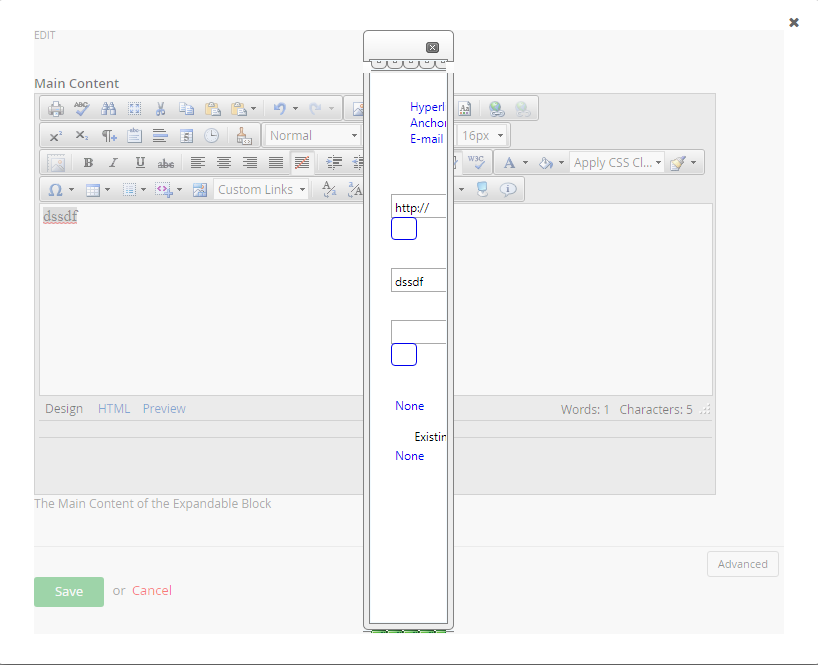Switch to the HTML editing tab
818x665 pixels.
coord(114,409)
